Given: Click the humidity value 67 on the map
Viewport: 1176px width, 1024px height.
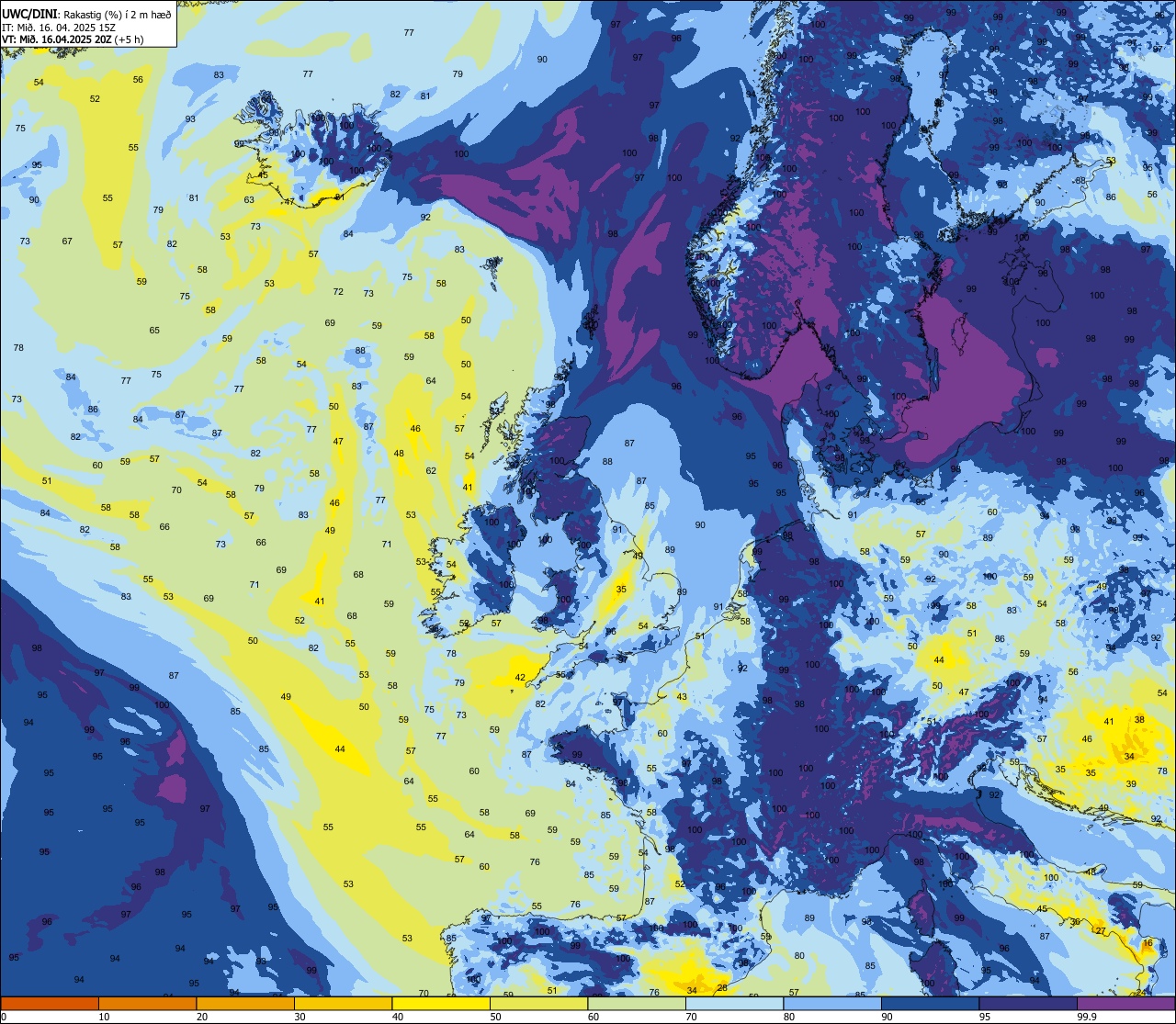Looking at the screenshot, I should pos(67,242).
